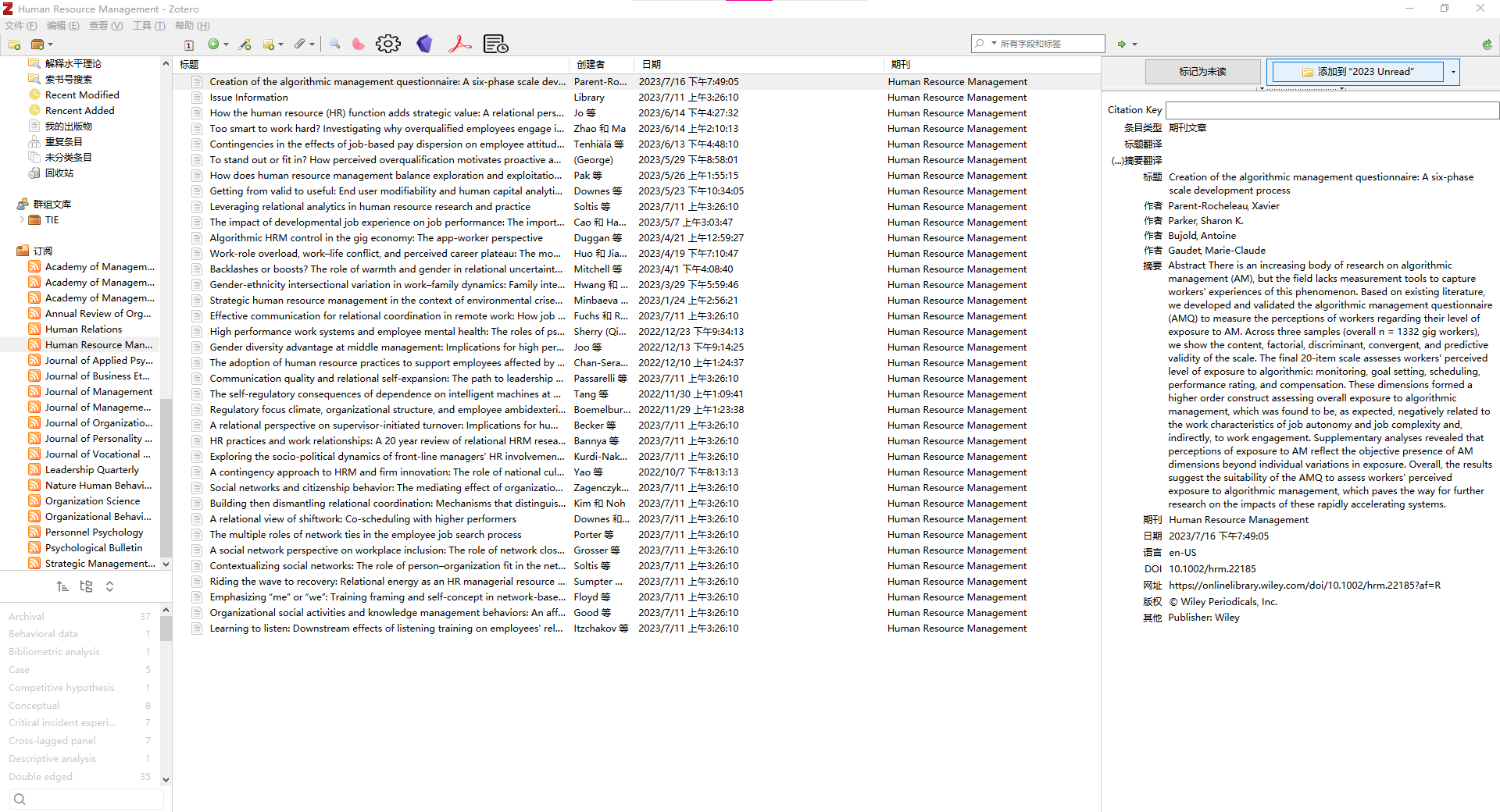1500x812 pixels.
Task: Select the Rencent Added saved search
Action: tap(80, 111)
